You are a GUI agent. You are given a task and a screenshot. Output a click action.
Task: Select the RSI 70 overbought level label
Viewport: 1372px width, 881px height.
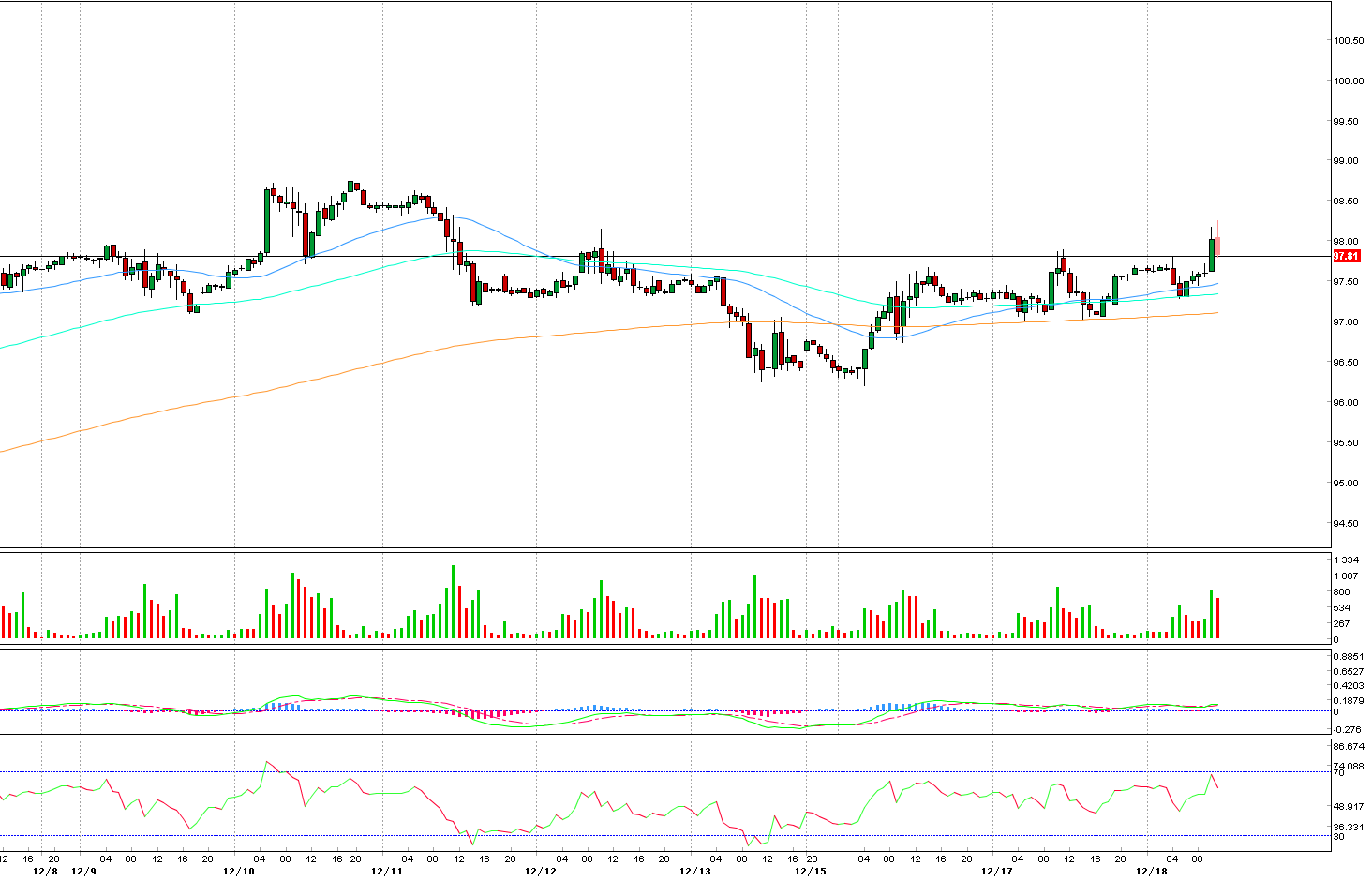(1339, 773)
